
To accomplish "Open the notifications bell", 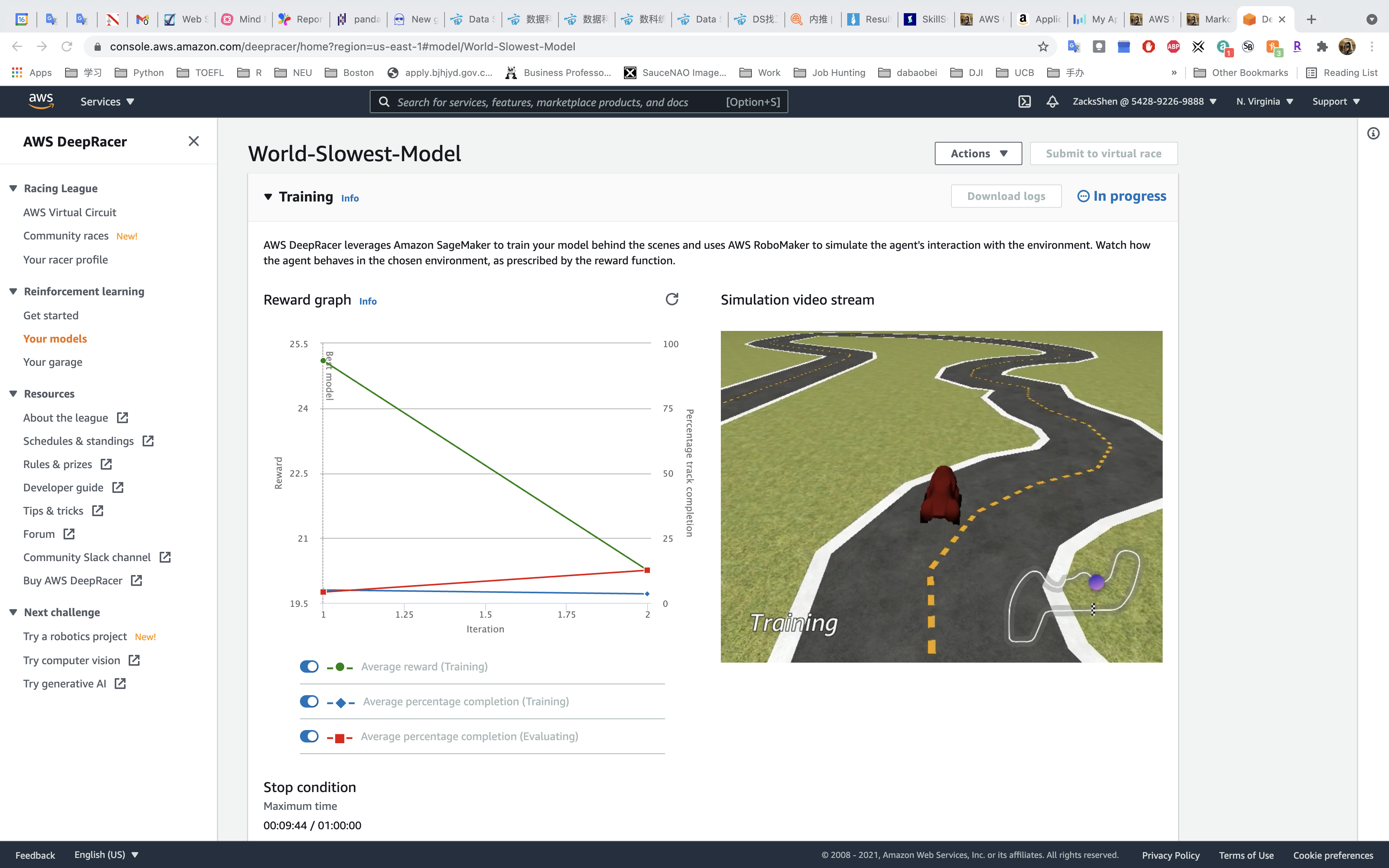I will point(1052,102).
